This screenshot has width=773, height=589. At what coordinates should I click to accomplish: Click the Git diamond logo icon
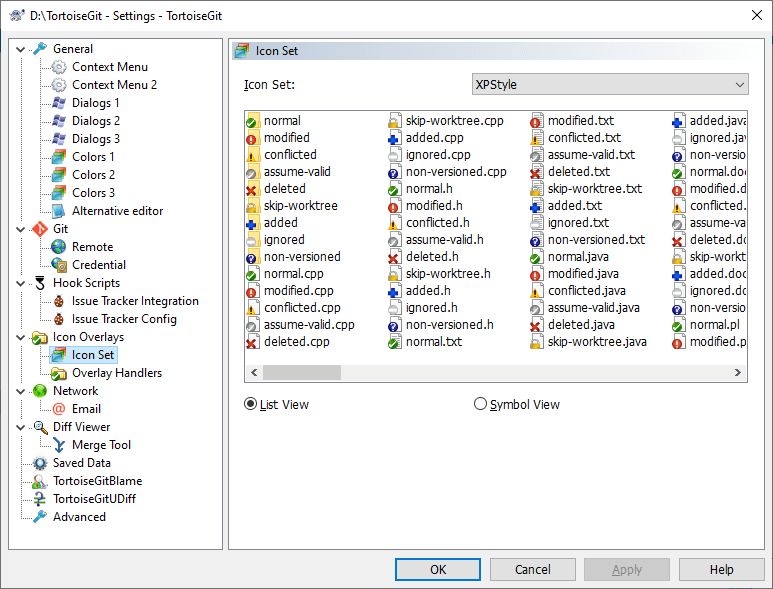(39, 229)
